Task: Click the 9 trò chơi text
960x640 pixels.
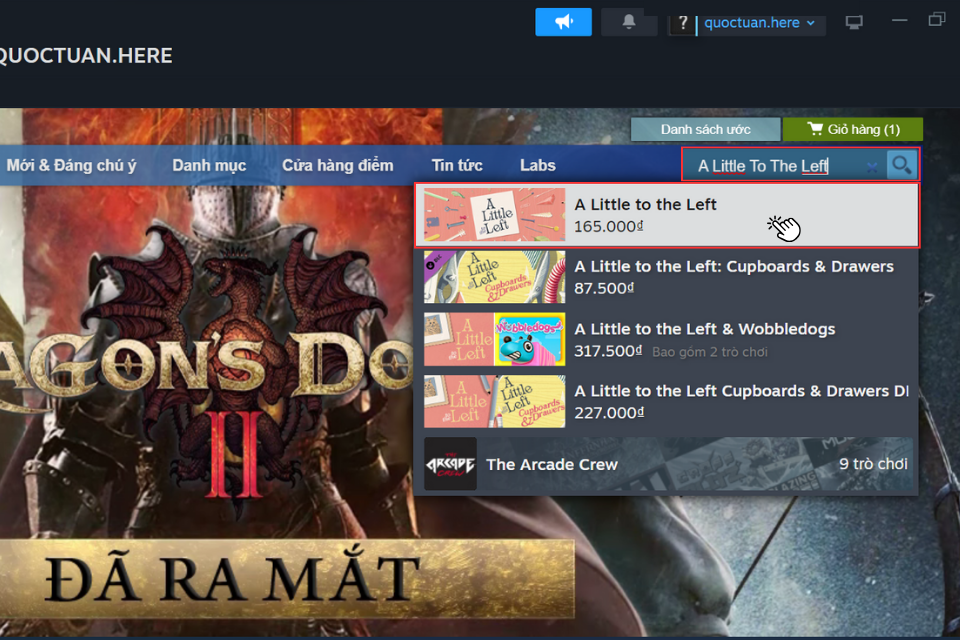Action: [x=873, y=464]
